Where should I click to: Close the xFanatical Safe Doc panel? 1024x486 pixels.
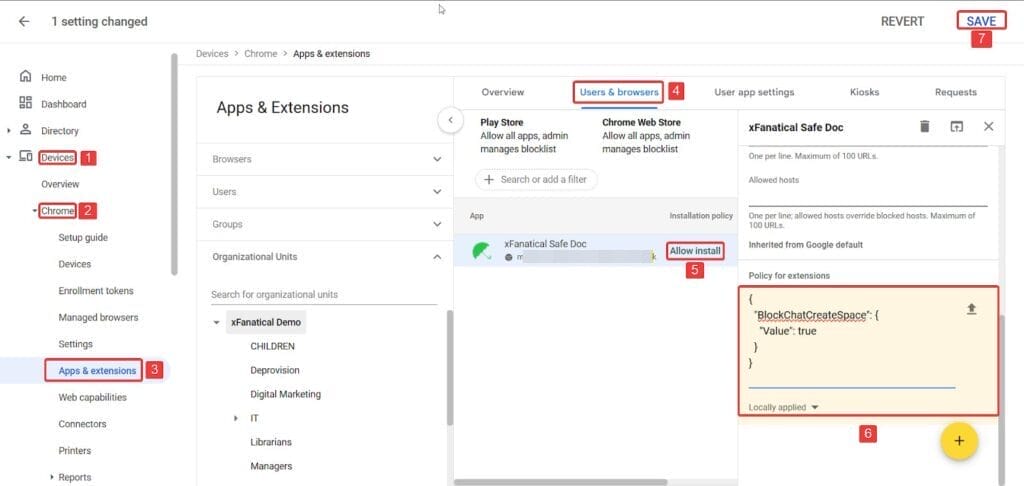[x=988, y=127]
